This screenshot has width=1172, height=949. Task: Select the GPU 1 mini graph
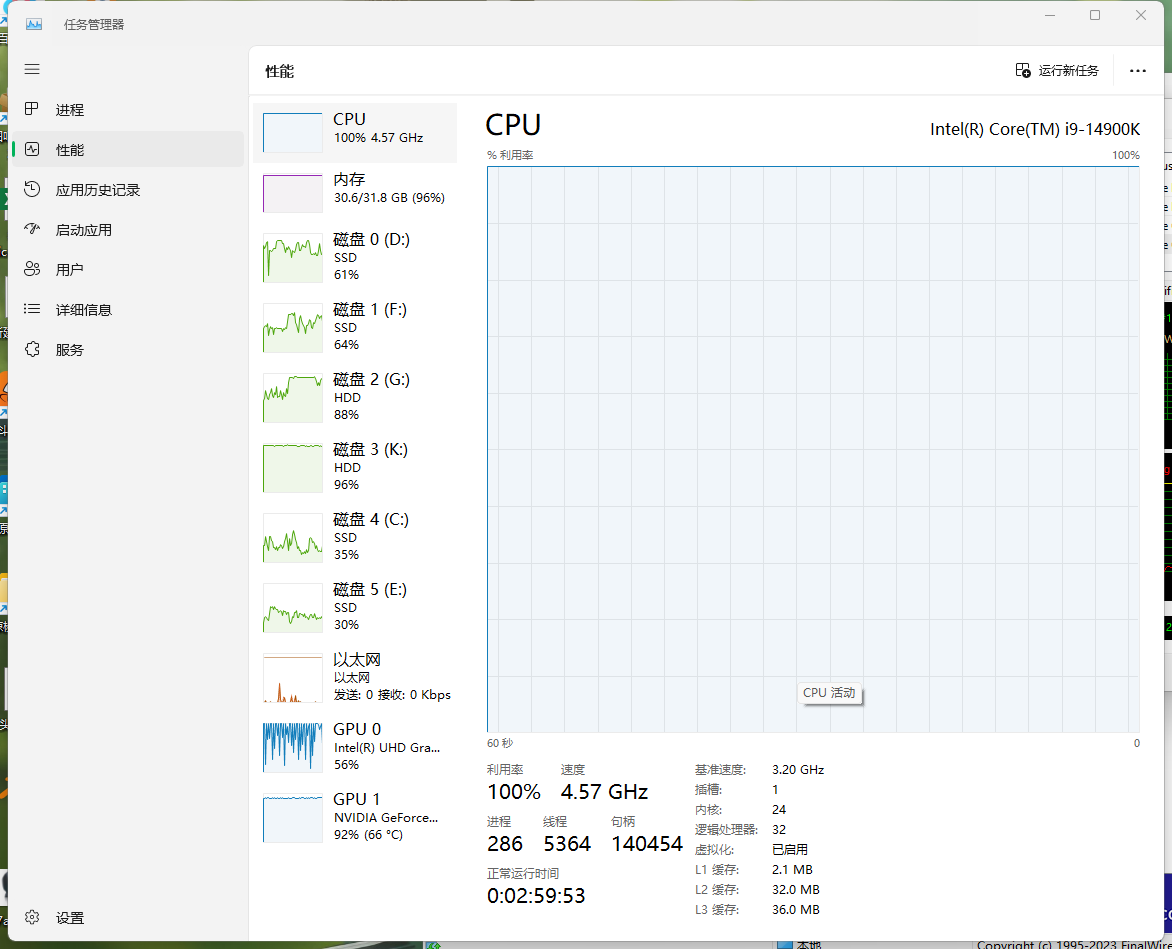pyautogui.click(x=292, y=817)
